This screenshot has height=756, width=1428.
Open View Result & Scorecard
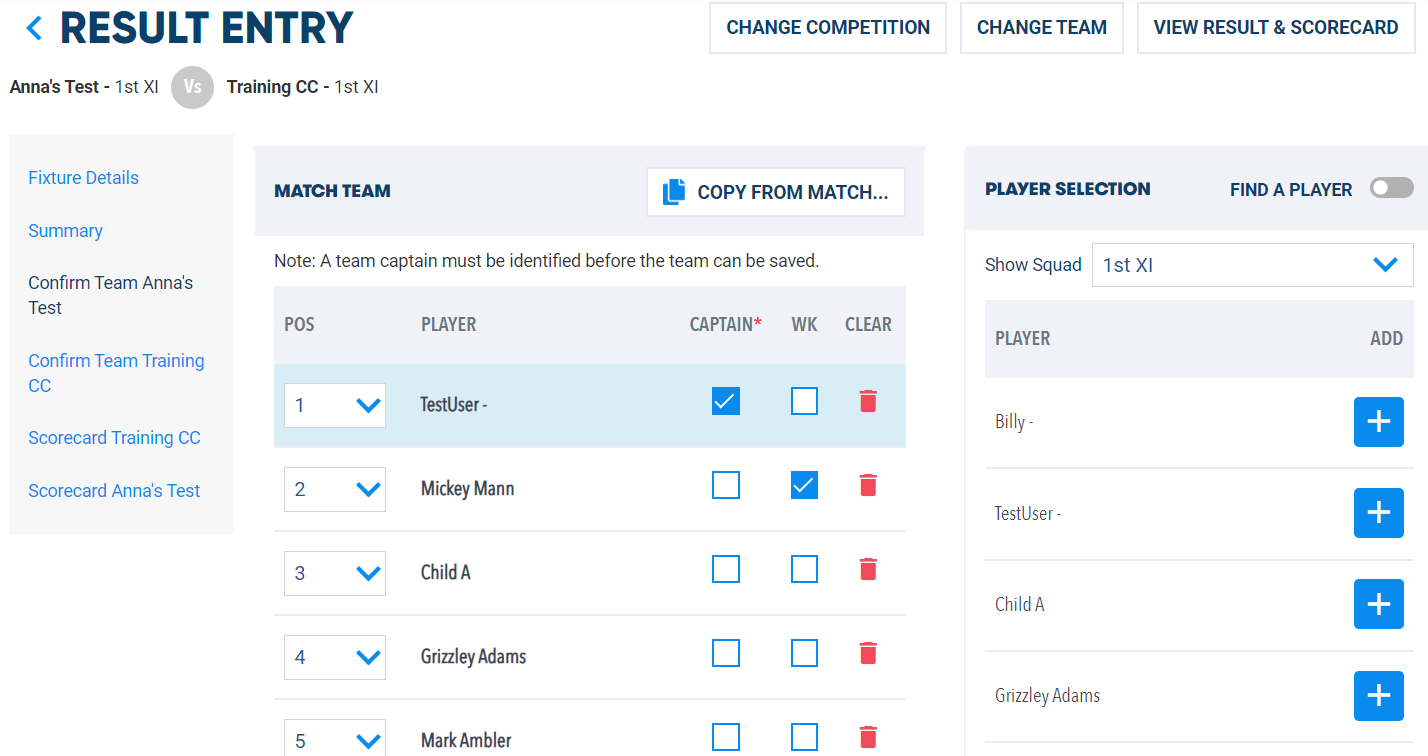click(x=1275, y=27)
